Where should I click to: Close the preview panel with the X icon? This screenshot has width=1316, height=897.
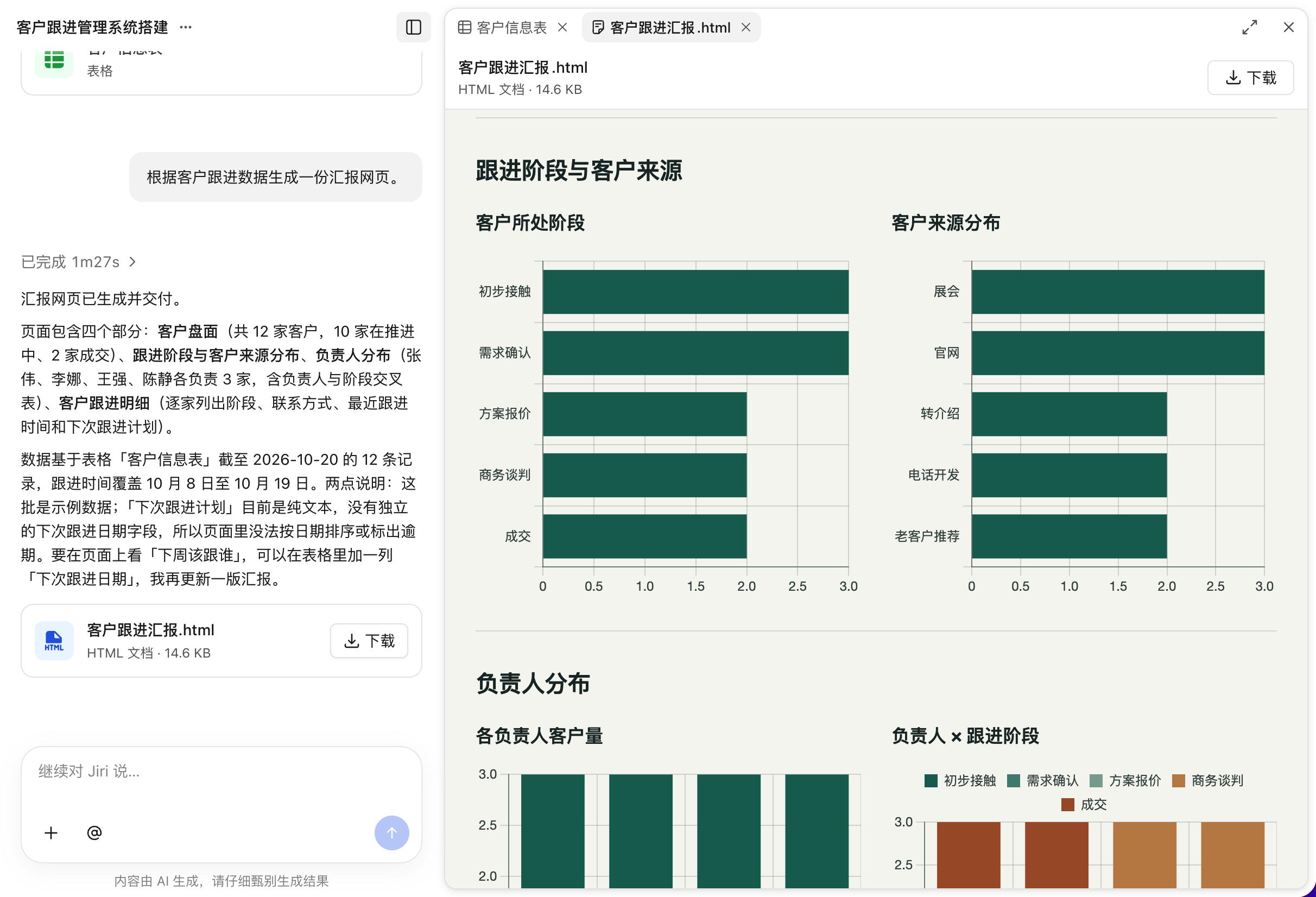(x=1289, y=27)
